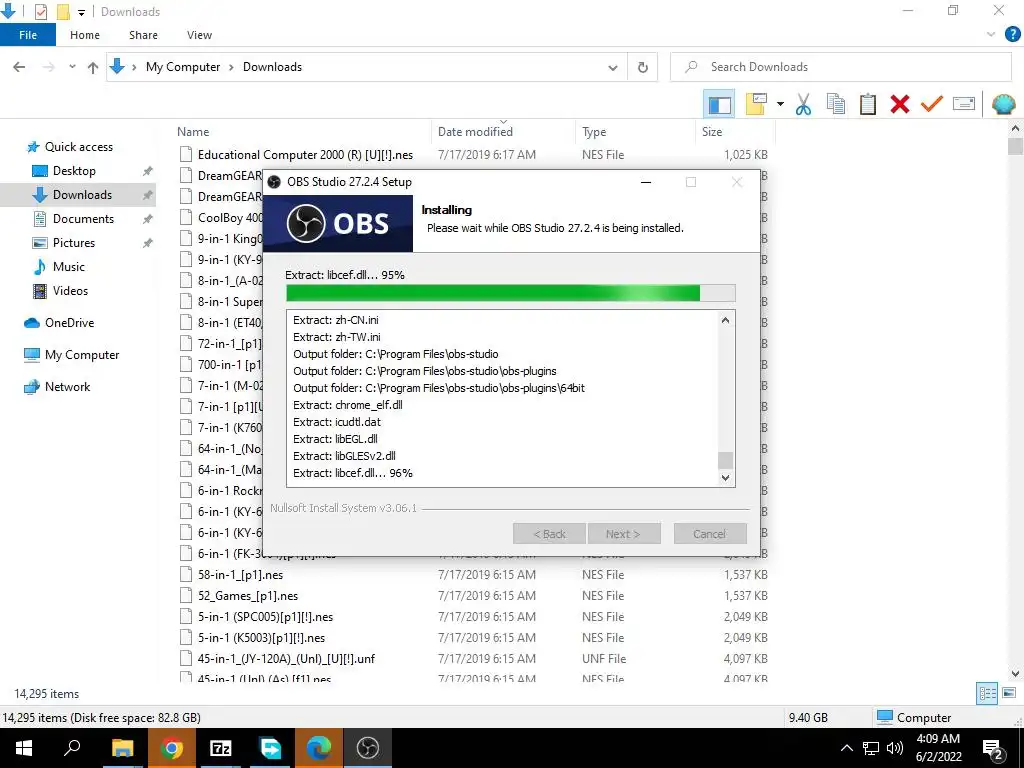Open Microsoft Edge from taskbar
Image resolution: width=1024 pixels, height=768 pixels.
(319, 748)
